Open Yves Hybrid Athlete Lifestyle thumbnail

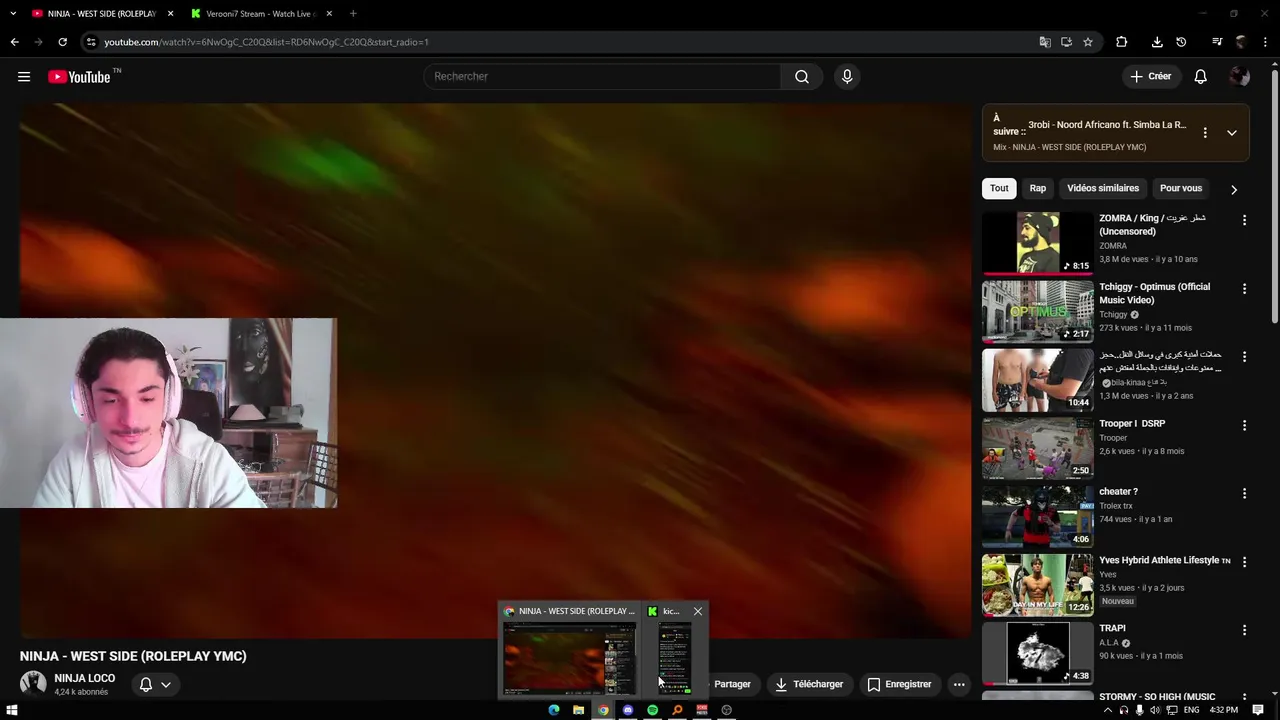(x=1037, y=585)
